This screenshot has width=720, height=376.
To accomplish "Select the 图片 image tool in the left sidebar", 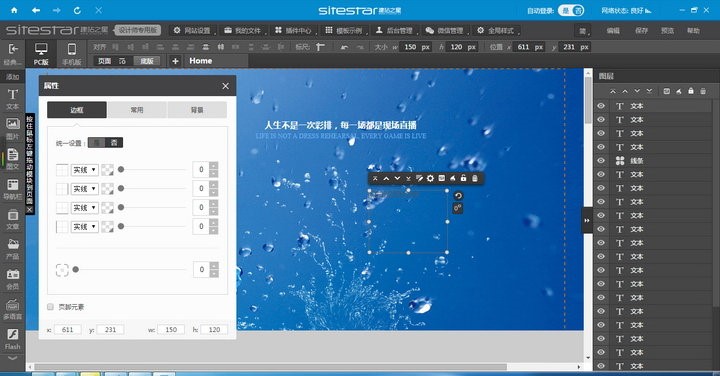I will tap(12, 128).
